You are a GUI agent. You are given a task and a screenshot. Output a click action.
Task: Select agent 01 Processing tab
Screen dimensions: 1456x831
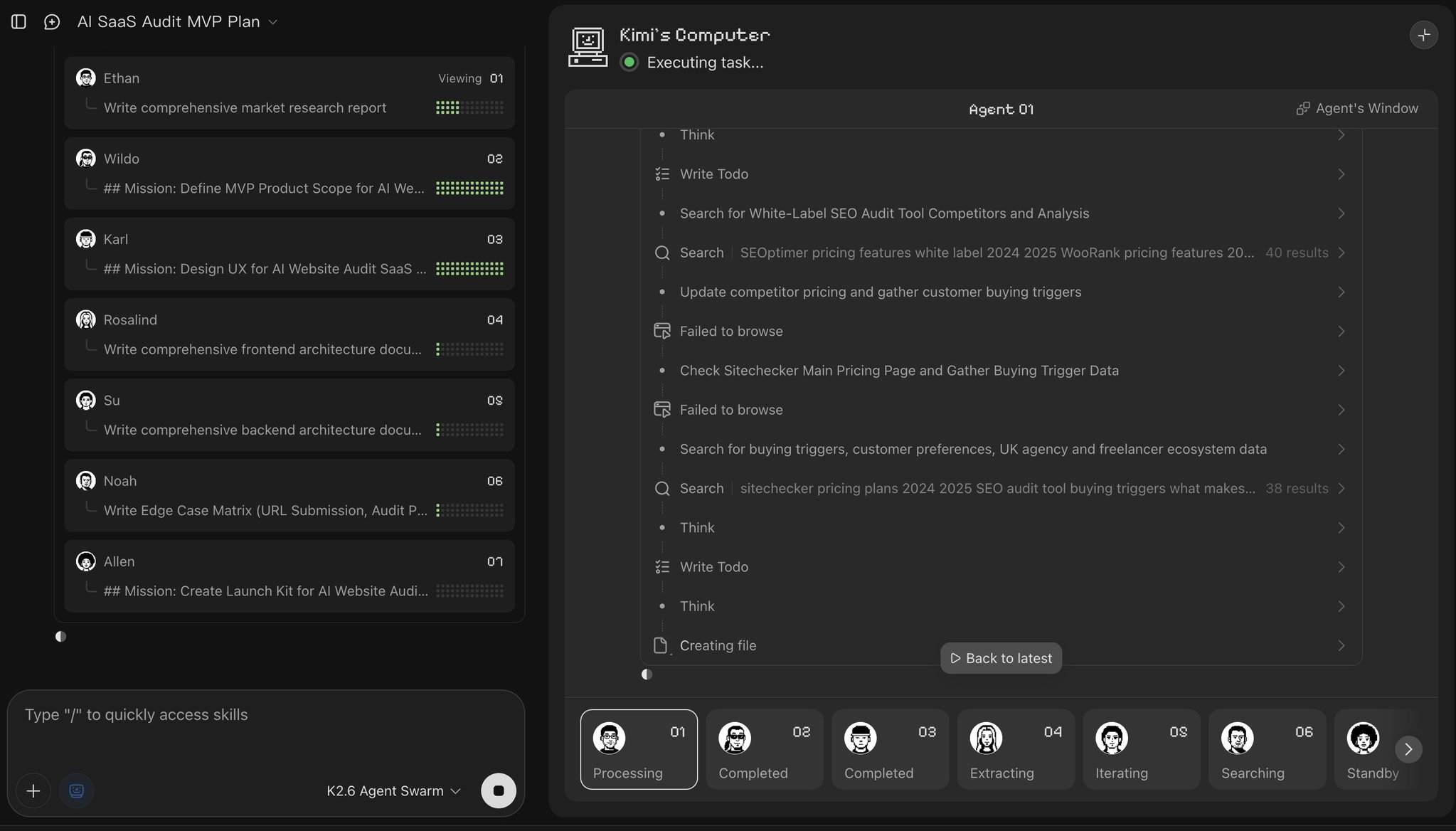639,749
